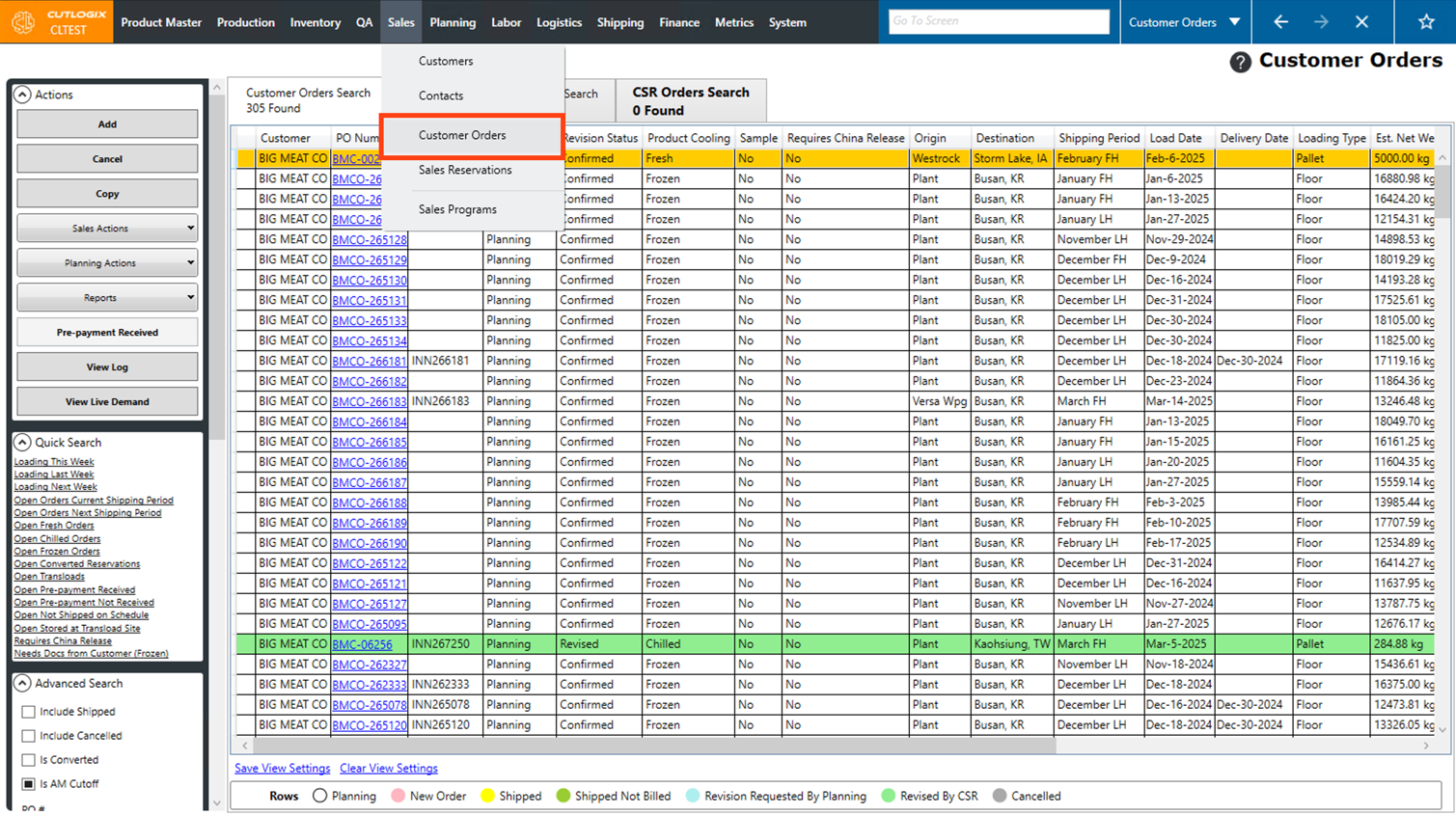Image resolution: width=1456 pixels, height=815 pixels.
Task: Enable the Include Shipped checkbox
Action: pyautogui.click(x=29, y=712)
